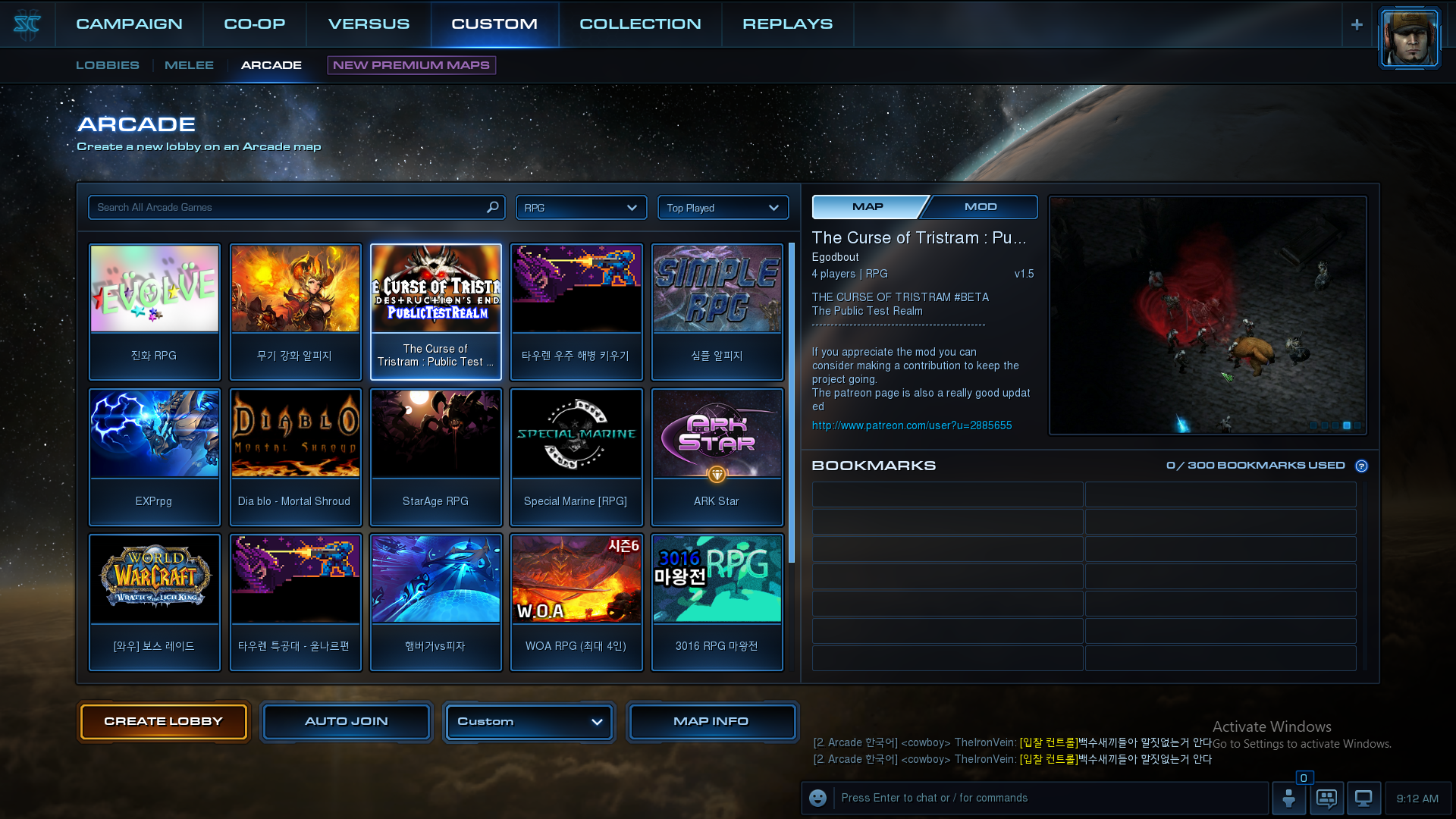Choose the EXPrpg game card
This screenshot has width=1456, height=819.
[155, 457]
